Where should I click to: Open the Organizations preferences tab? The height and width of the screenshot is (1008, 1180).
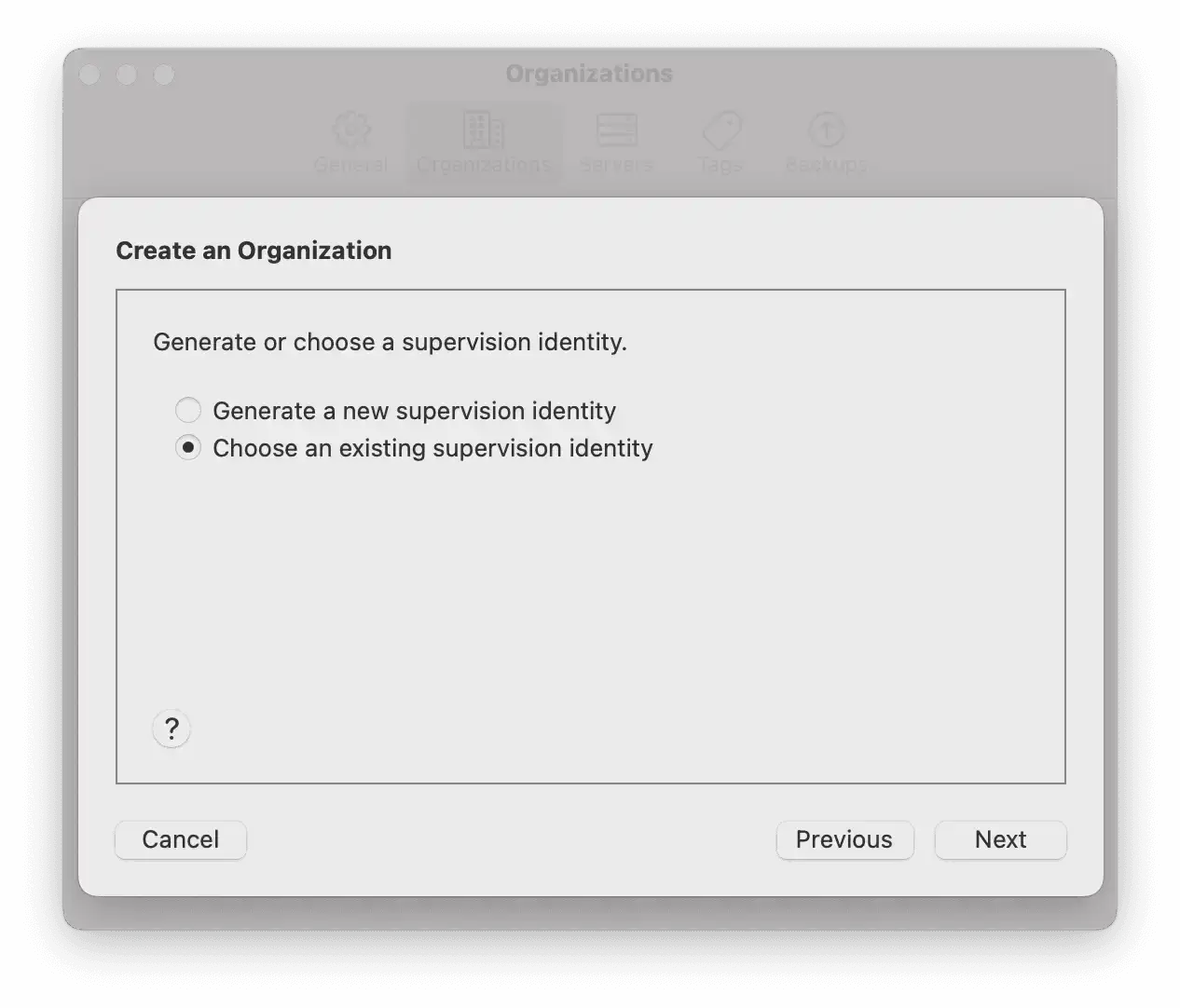(484, 143)
